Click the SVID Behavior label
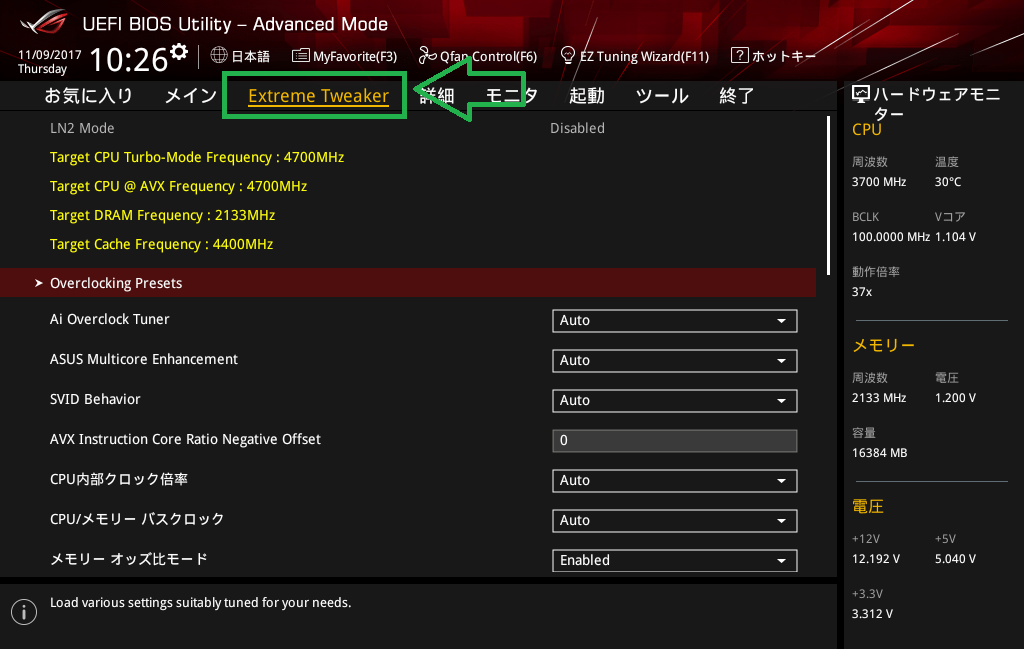1024x649 pixels. [x=95, y=399]
